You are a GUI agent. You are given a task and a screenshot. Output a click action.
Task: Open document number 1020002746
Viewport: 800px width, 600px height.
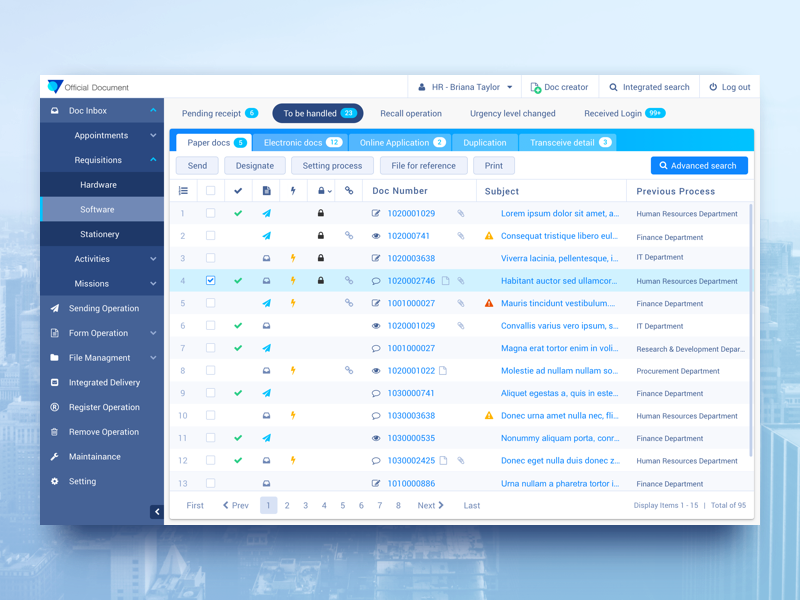[411, 281]
